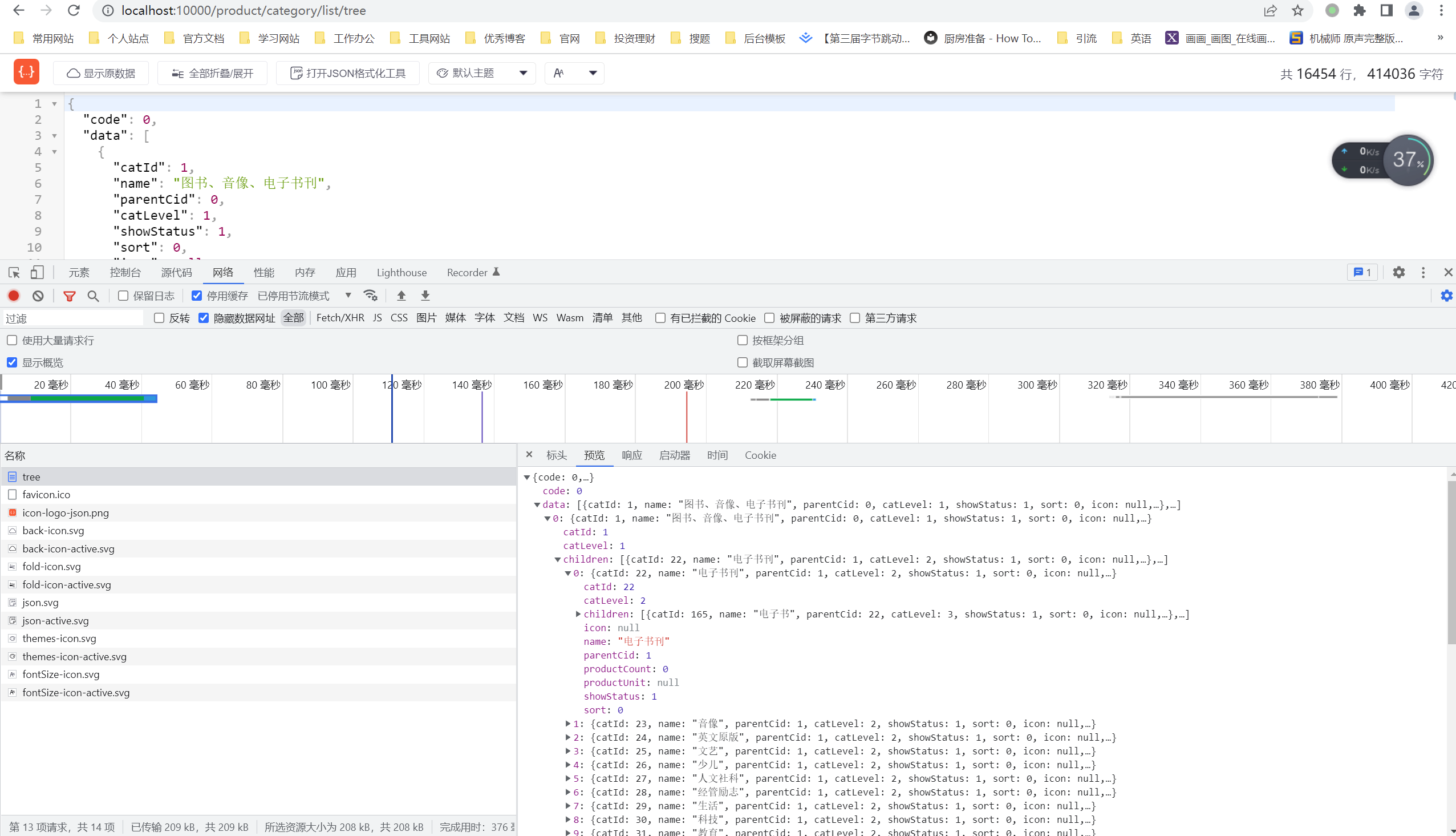The image size is (1456, 836).
Task: Open the blue network settings gear
Action: [x=1446, y=296]
